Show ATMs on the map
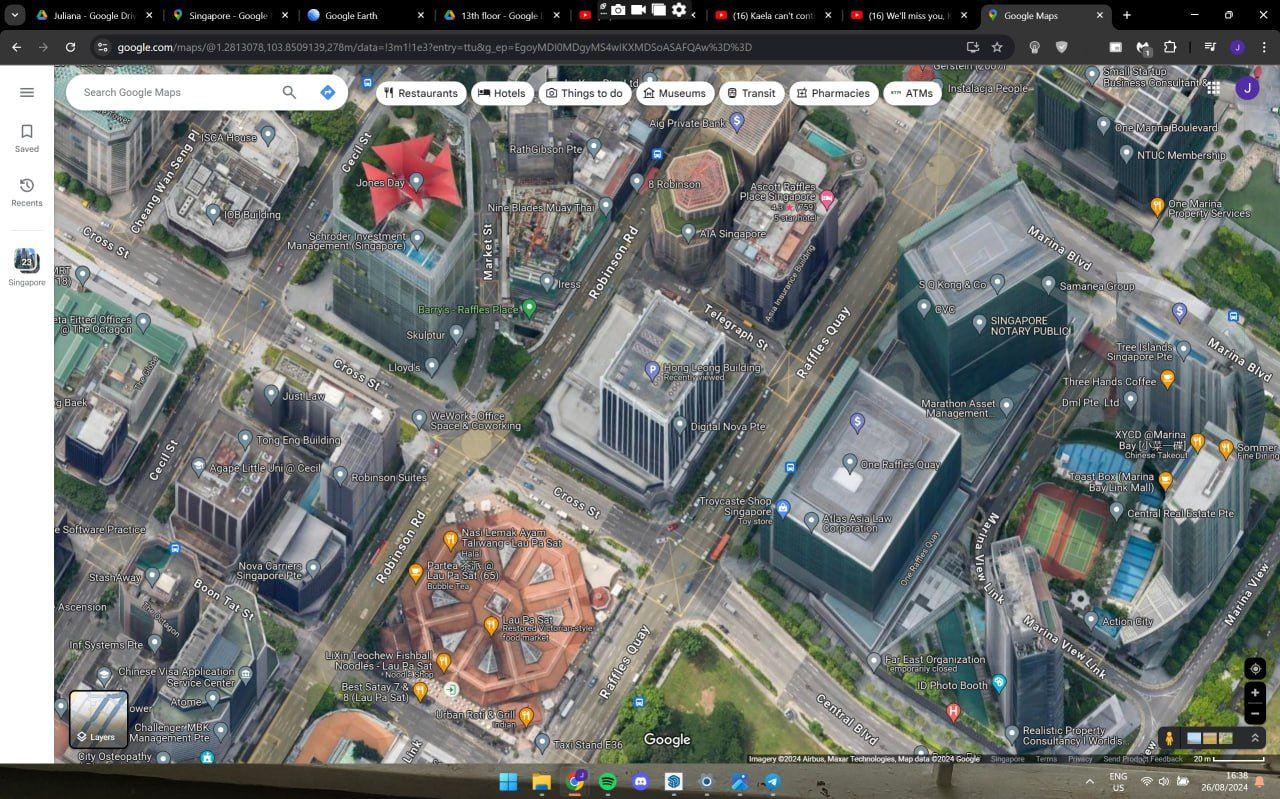This screenshot has width=1280, height=799. tap(912, 93)
